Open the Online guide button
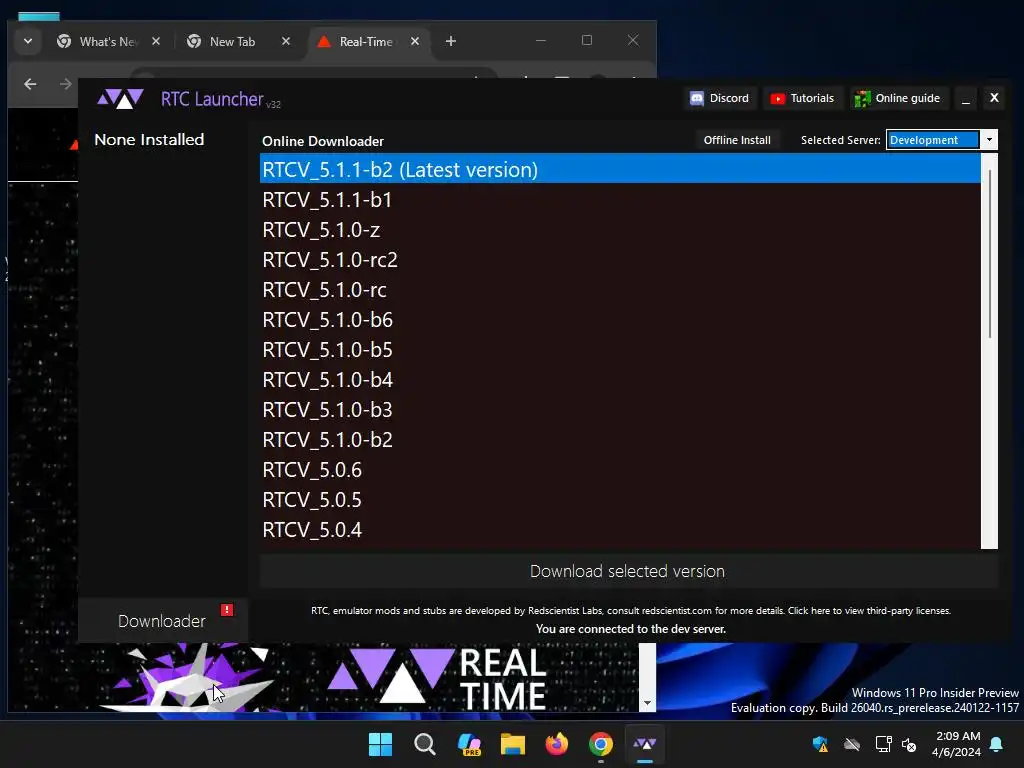The width and height of the screenshot is (1024, 768). pos(899,98)
